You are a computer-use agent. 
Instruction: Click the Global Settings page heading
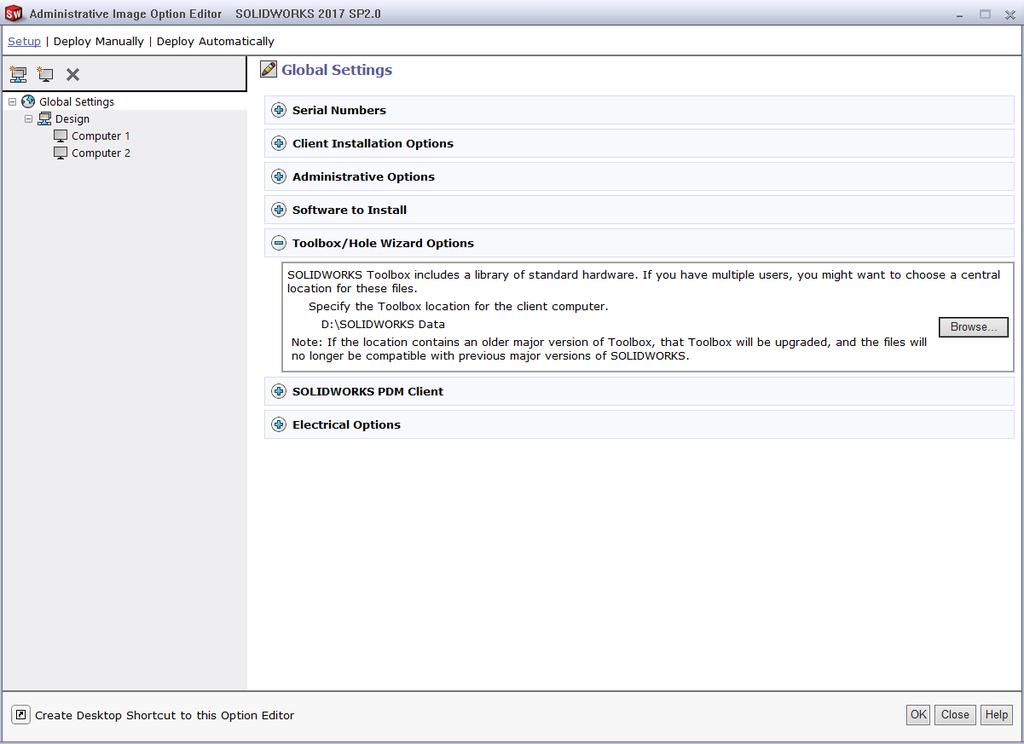(x=336, y=70)
